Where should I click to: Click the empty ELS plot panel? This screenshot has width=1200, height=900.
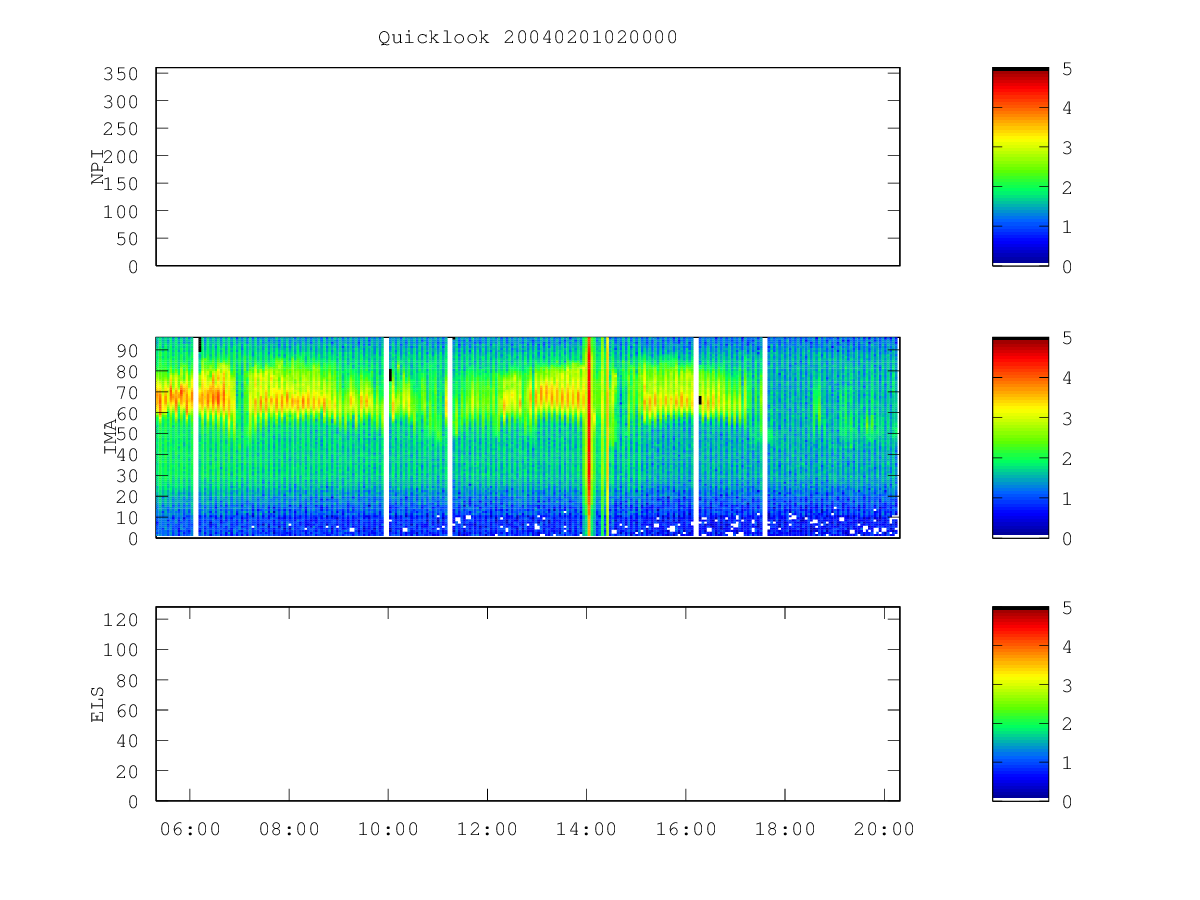[x=528, y=704]
